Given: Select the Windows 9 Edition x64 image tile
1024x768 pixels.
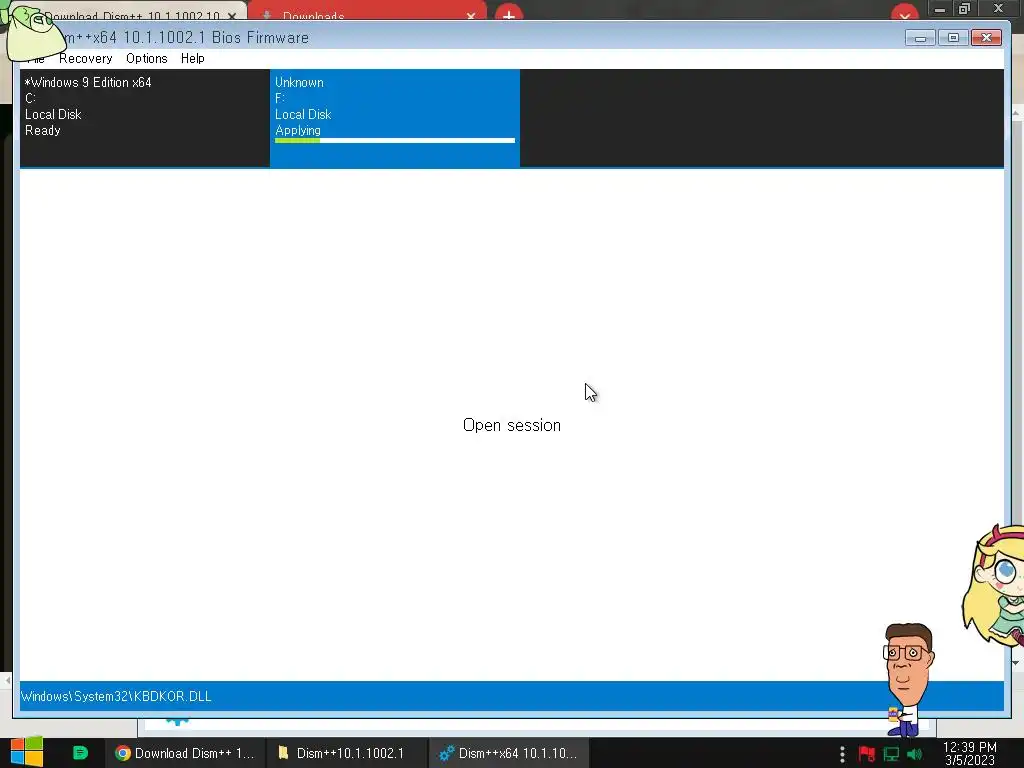Looking at the screenshot, I should (x=145, y=118).
